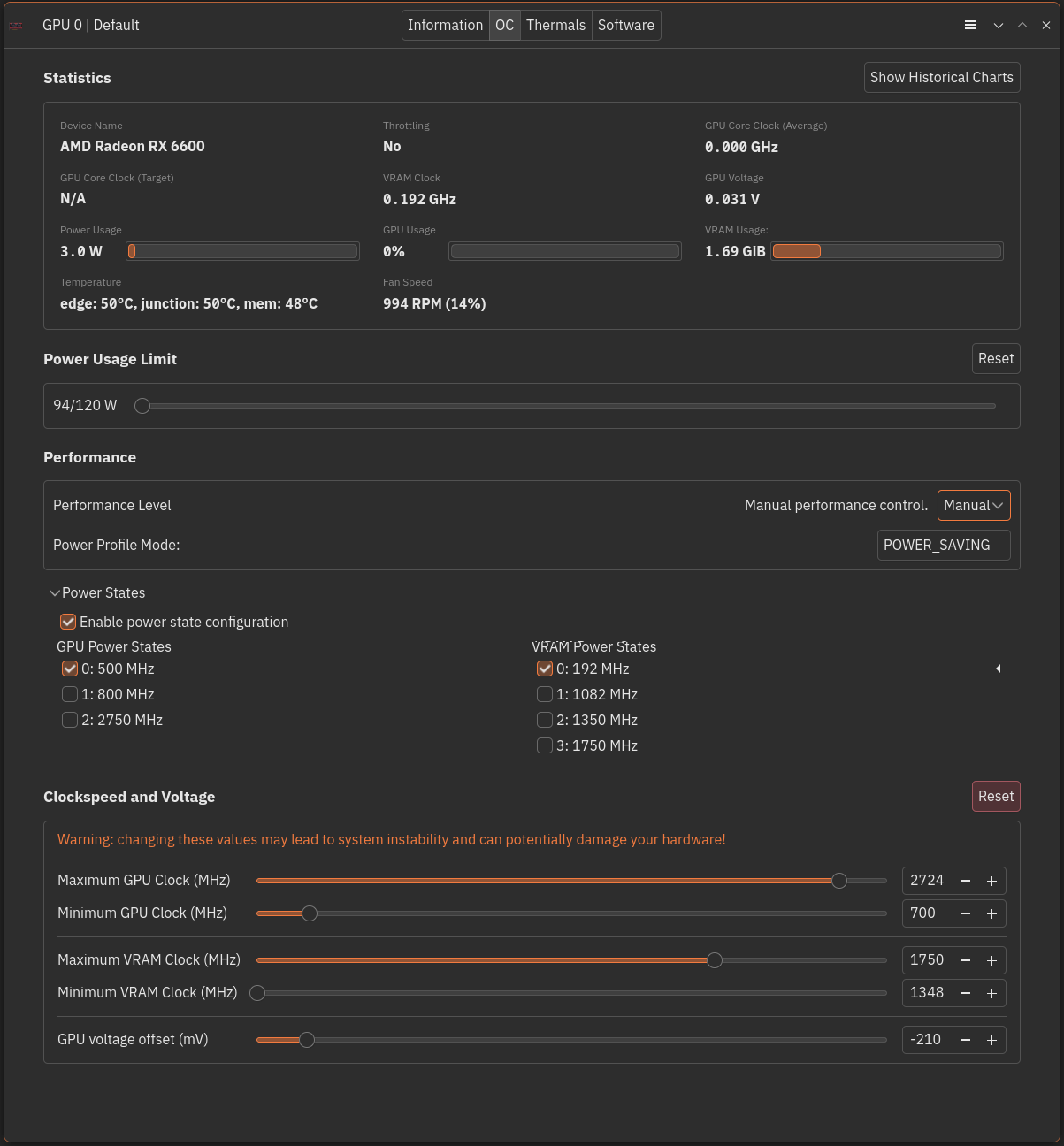Screen dimensions: 1064x1146
Task: Click Show Historical Charts button
Action: point(941,78)
